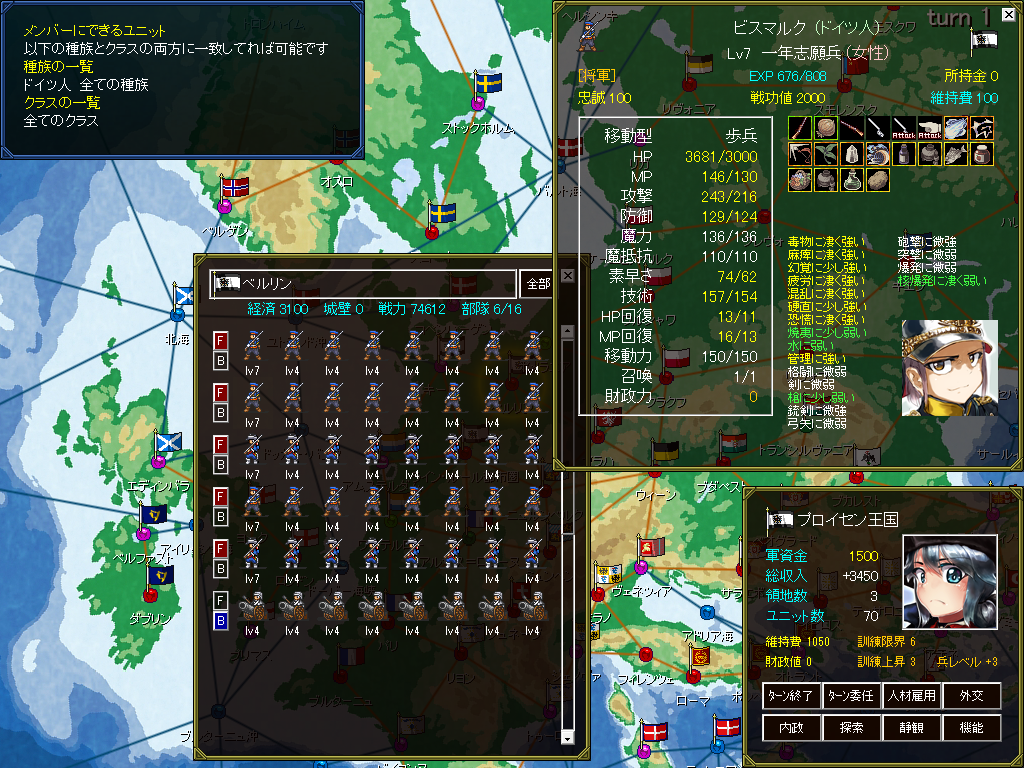
Task: Click the green herb leaves icon
Action: (826, 154)
